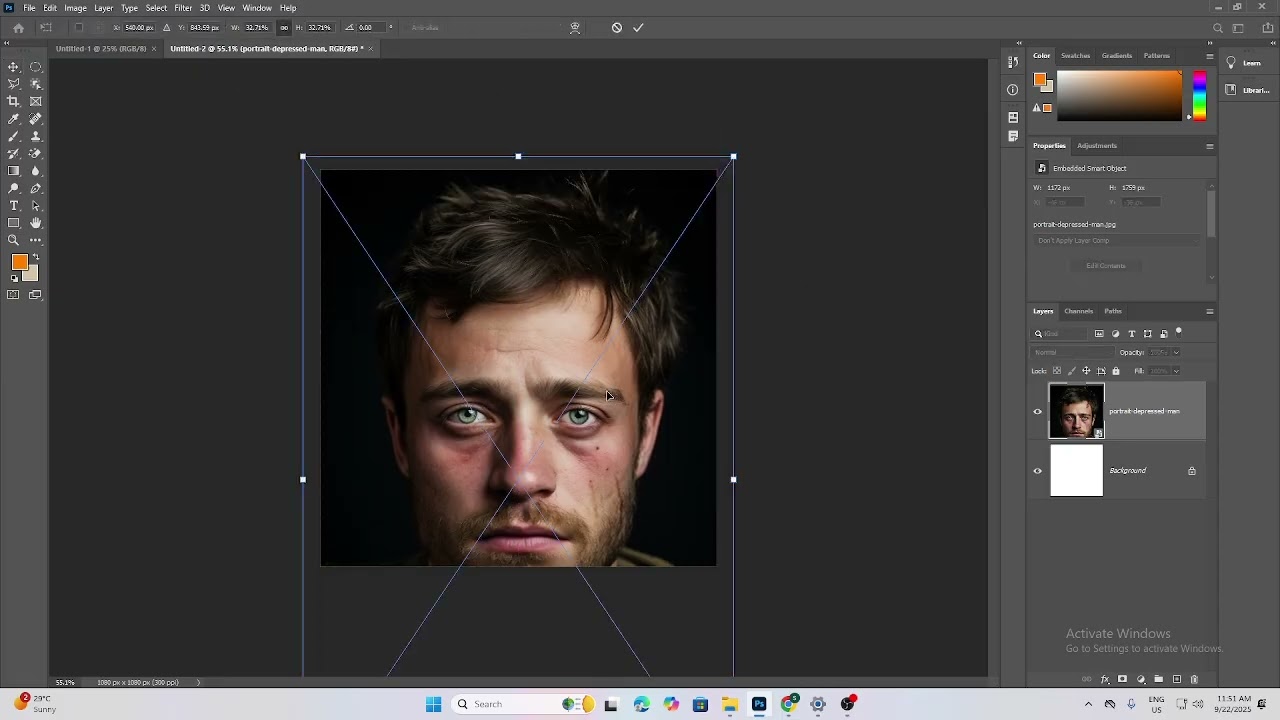Viewport: 1280px width, 720px height.
Task: Select the Blur tool
Action: [x=36, y=171]
